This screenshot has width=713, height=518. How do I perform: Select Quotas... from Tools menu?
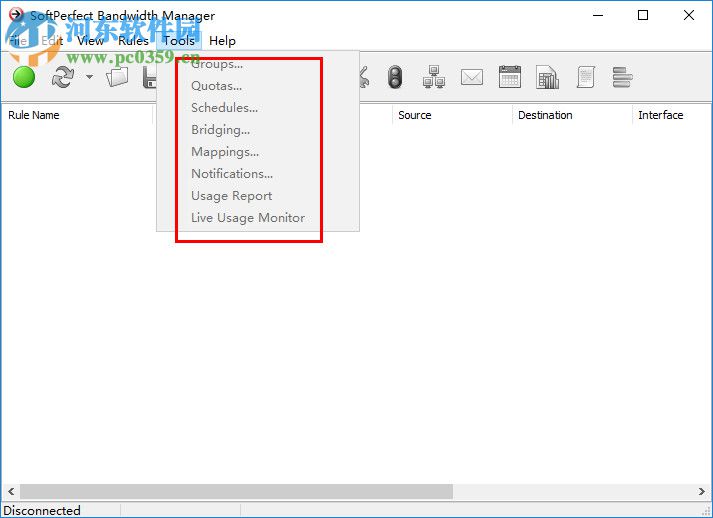(x=216, y=86)
